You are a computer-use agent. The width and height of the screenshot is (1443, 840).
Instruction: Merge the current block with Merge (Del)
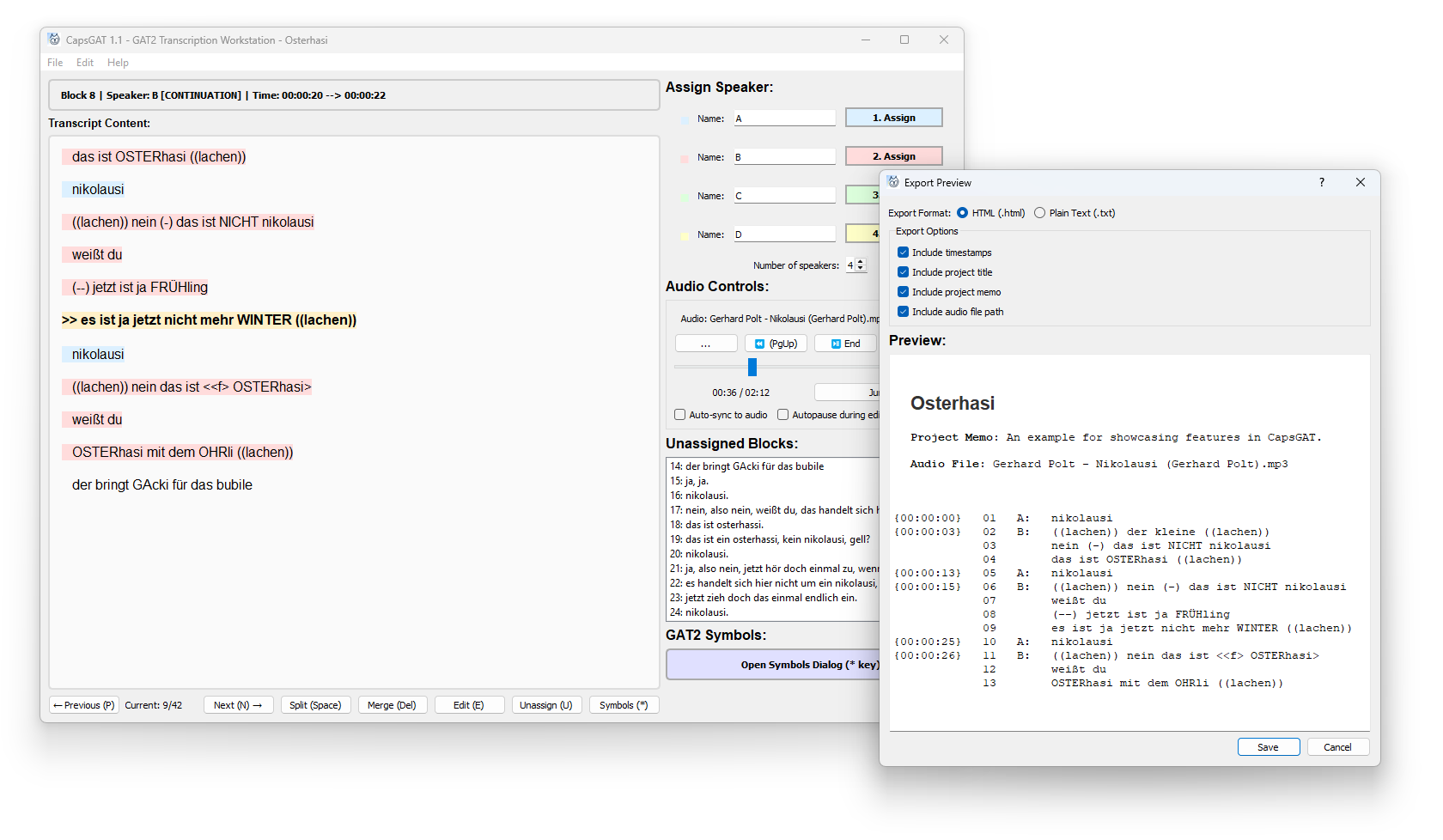pyautogui.click(x=392, y=704)
